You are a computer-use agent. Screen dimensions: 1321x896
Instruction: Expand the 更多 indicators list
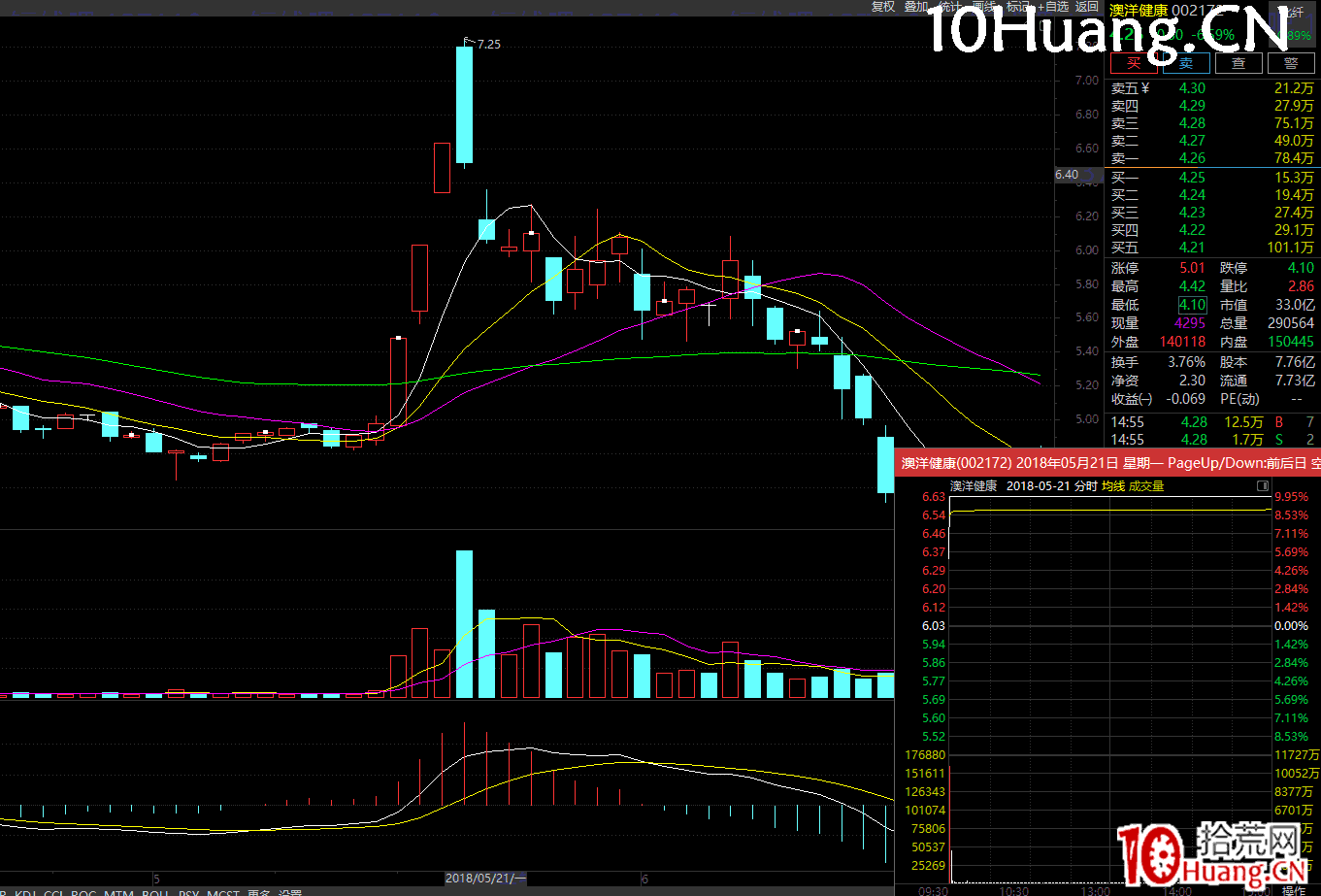click(x=259, y=892)
